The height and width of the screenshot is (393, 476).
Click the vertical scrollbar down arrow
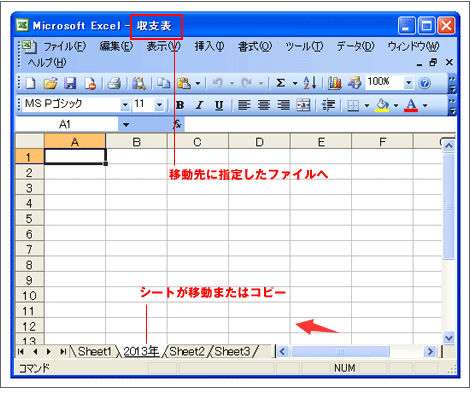pos(449,338)
